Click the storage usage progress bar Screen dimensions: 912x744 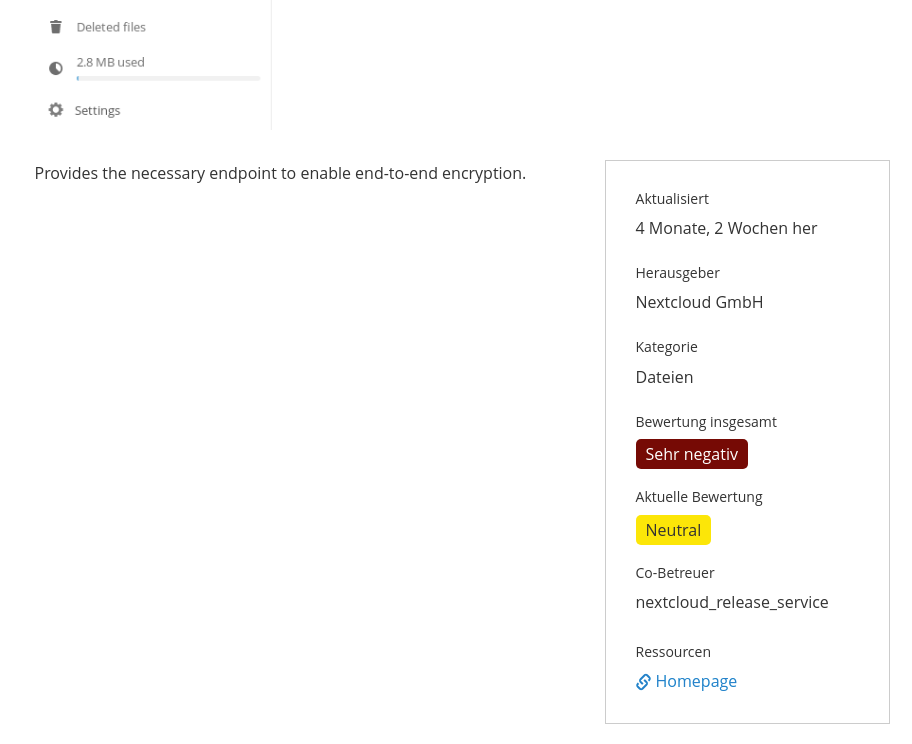coord(168,78)
